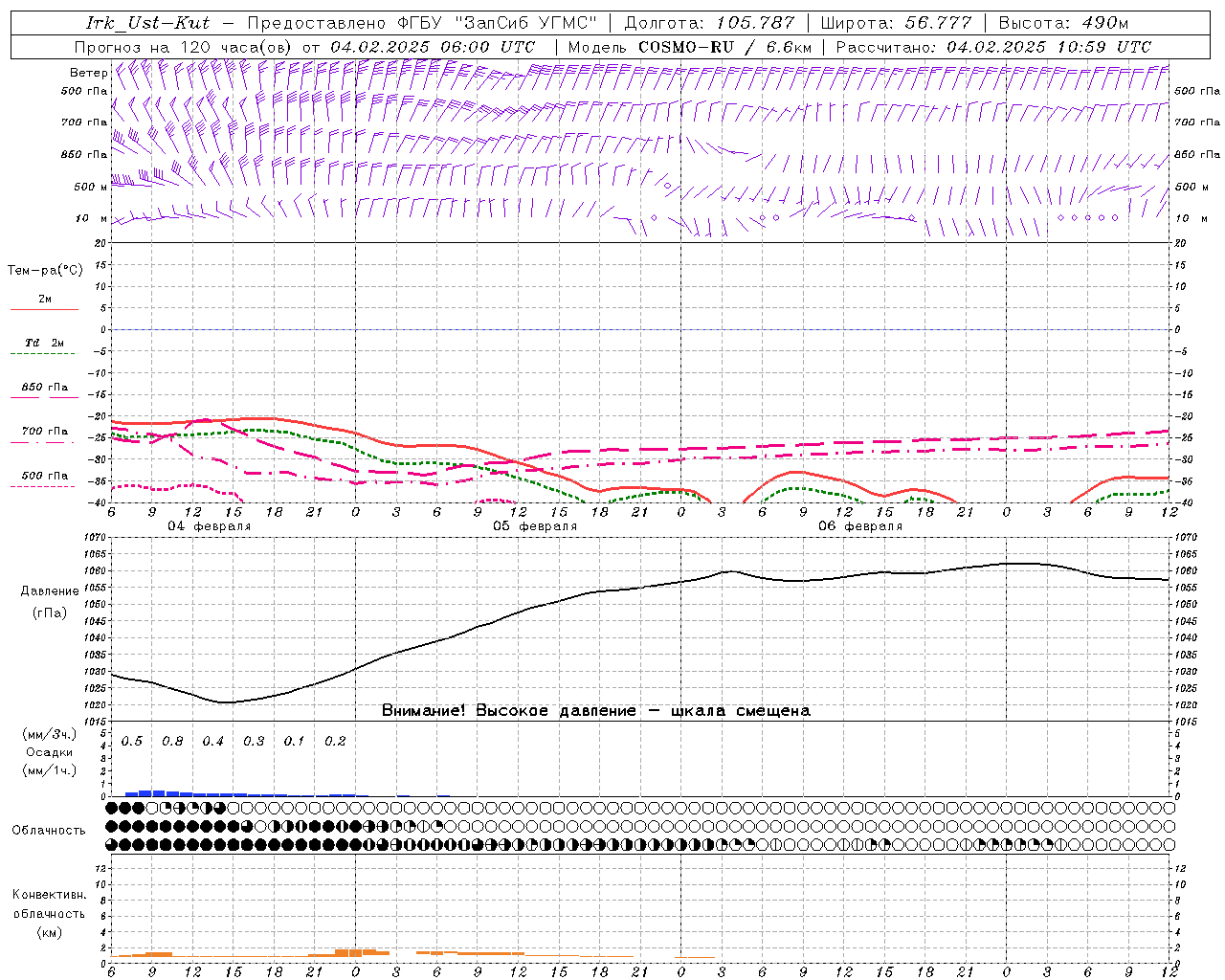Viewport: 1225px width, 980px height.
Task: Click the Ветер label above wind barbs
Action: tap(88, 73)
